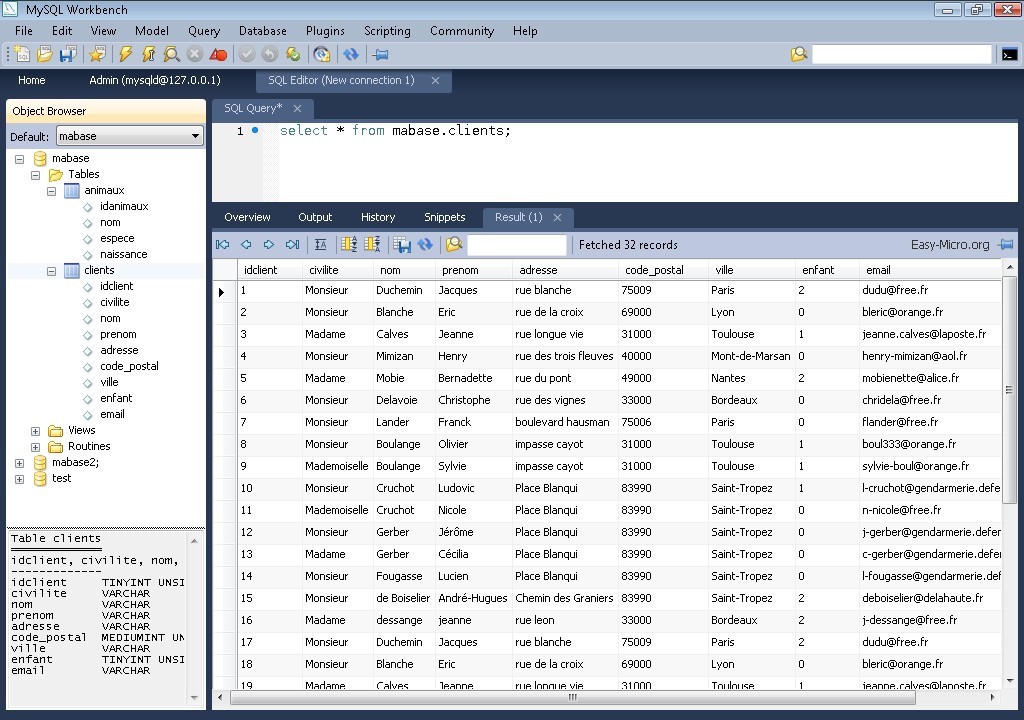
Task: Click the top-right toolbar search field
Action: pos(902,54)
